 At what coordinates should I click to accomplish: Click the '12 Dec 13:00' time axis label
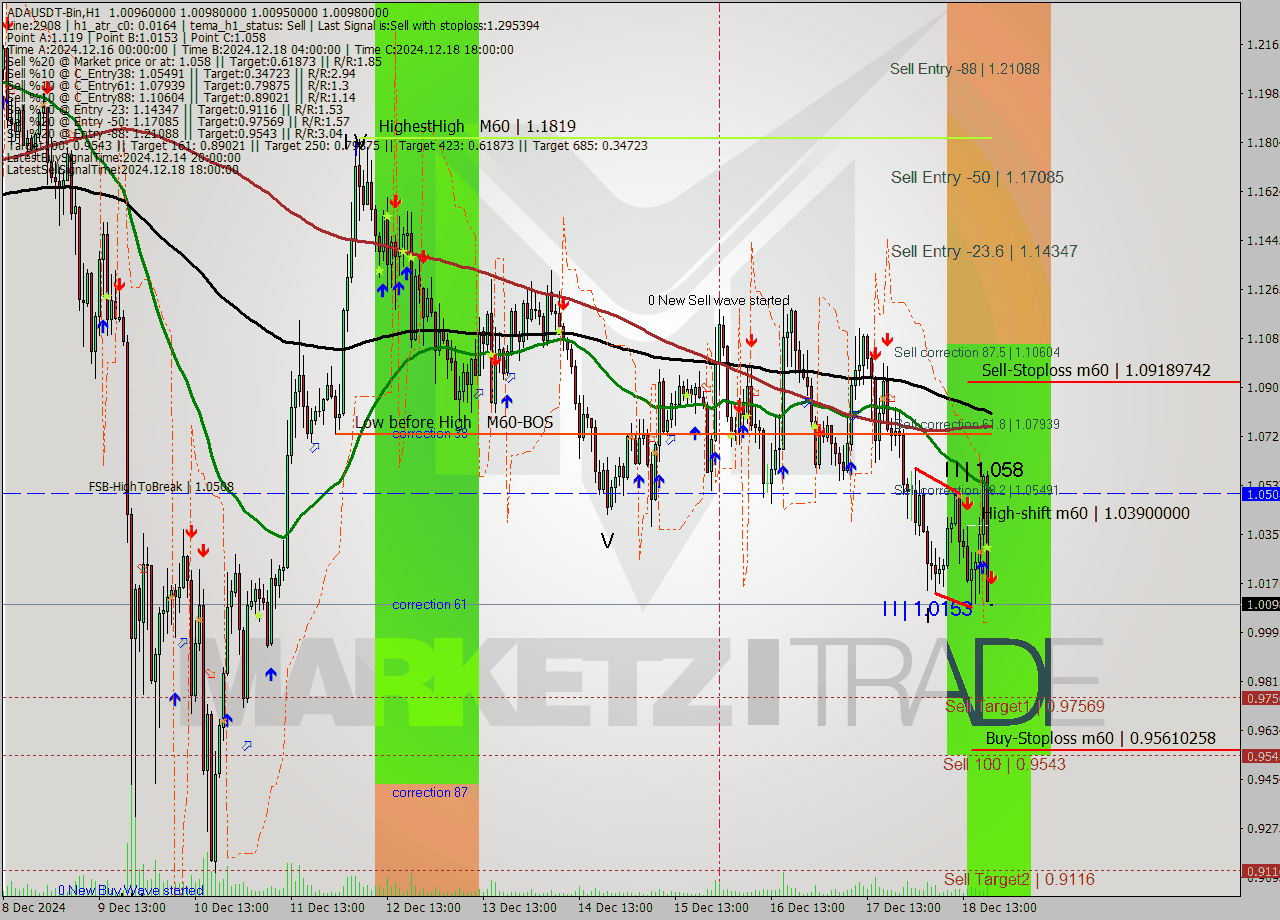[x=424, y=908]
